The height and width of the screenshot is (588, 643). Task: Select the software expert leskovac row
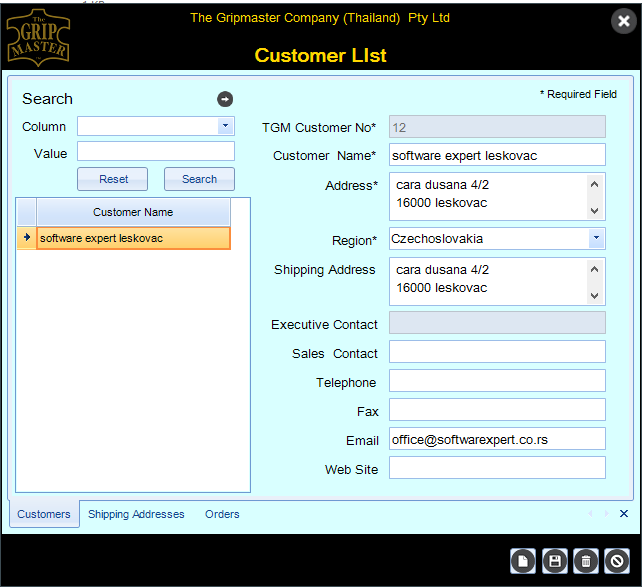pos(133,238)
